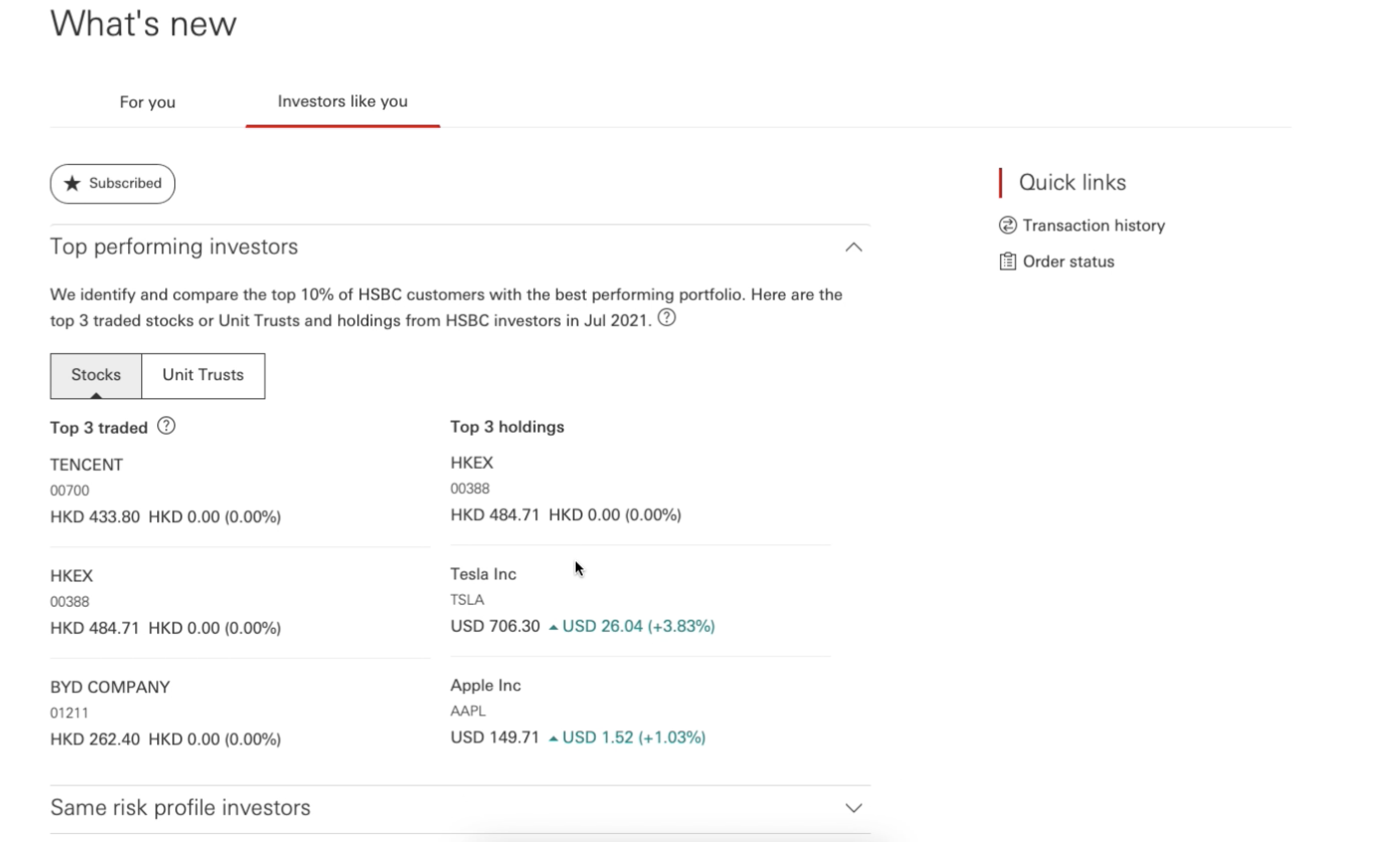Image resolution: width=1400 pixels, height=842 pixels.
Task: Click Apple's green up-arrow price indicator
Action: pos(553,738)
